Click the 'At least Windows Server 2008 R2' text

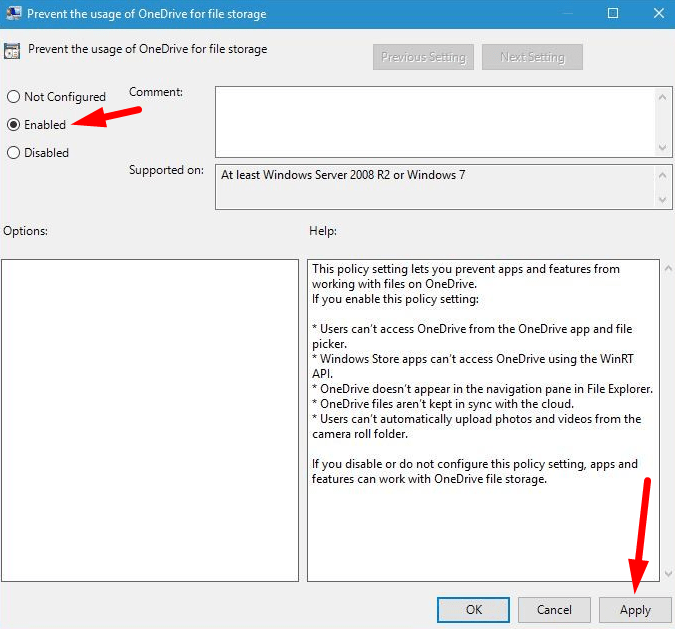coord(343,175)
